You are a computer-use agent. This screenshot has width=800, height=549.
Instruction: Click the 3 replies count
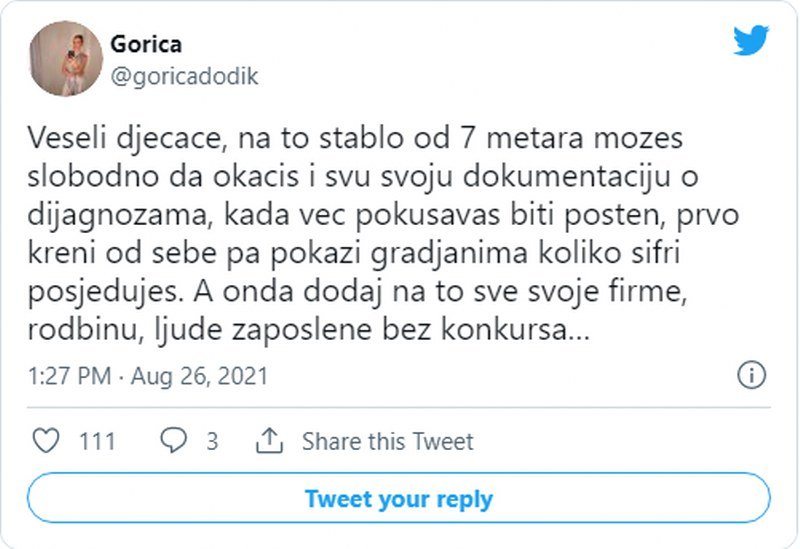212,441
